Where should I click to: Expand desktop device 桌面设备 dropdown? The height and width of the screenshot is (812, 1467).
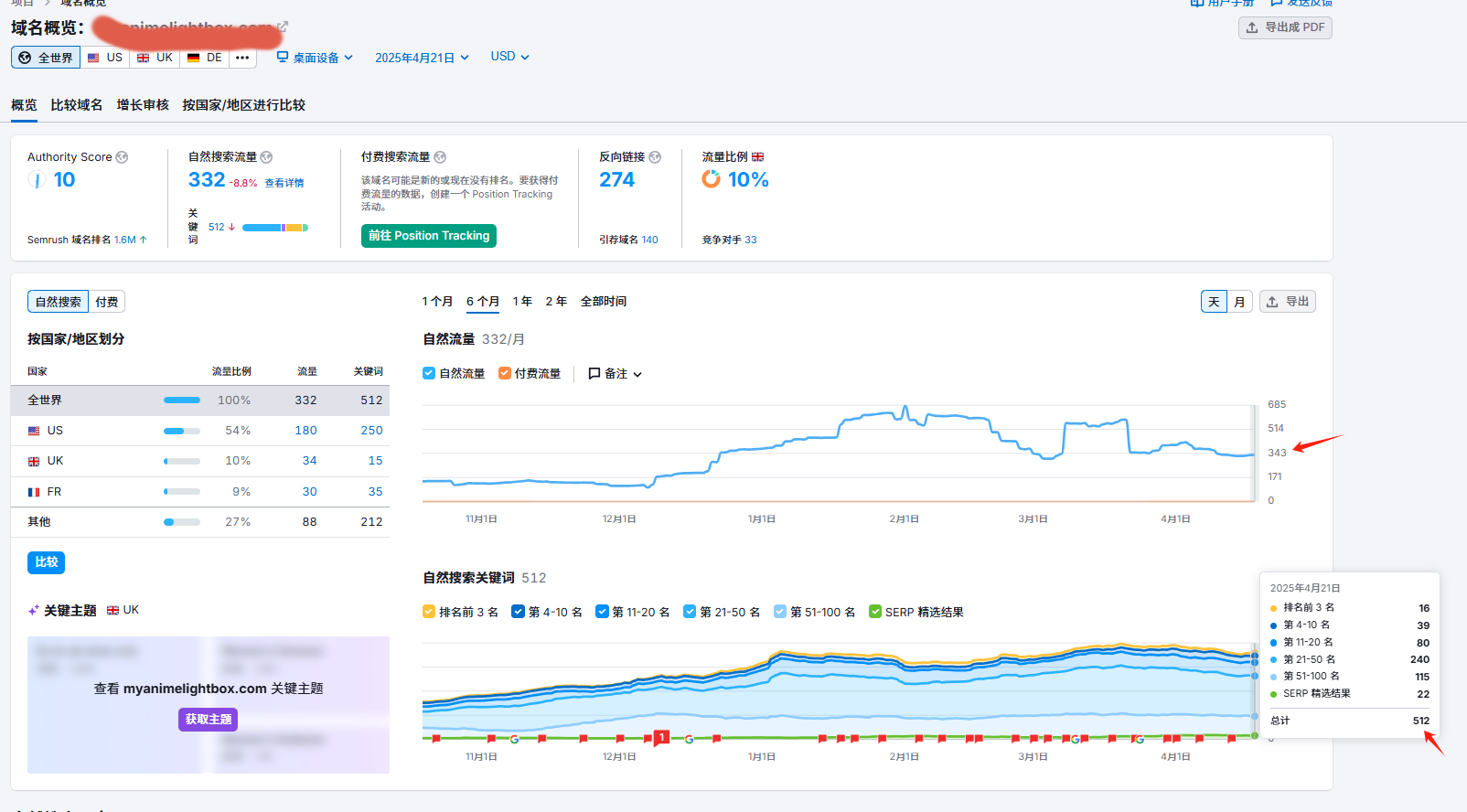pos(315,58)
